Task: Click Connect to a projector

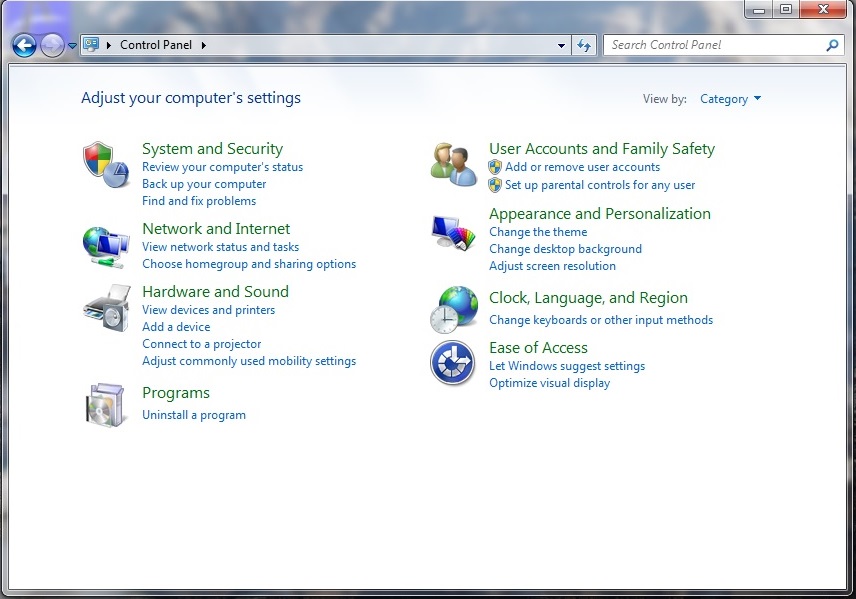Action: (201, 344)
